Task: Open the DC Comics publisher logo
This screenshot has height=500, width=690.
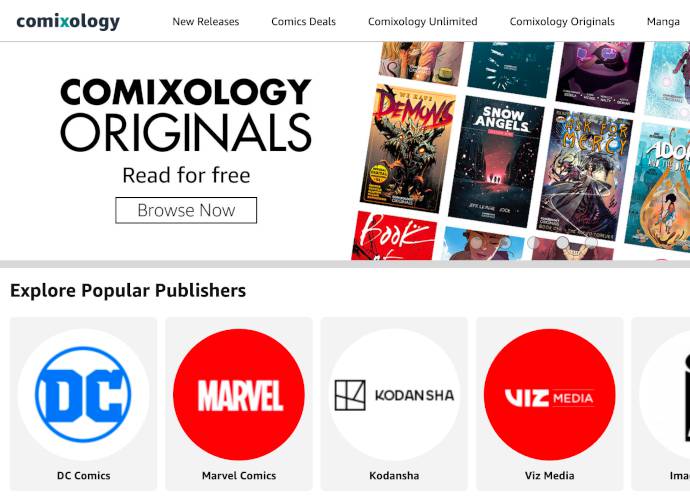Action: tap(83, 394)
